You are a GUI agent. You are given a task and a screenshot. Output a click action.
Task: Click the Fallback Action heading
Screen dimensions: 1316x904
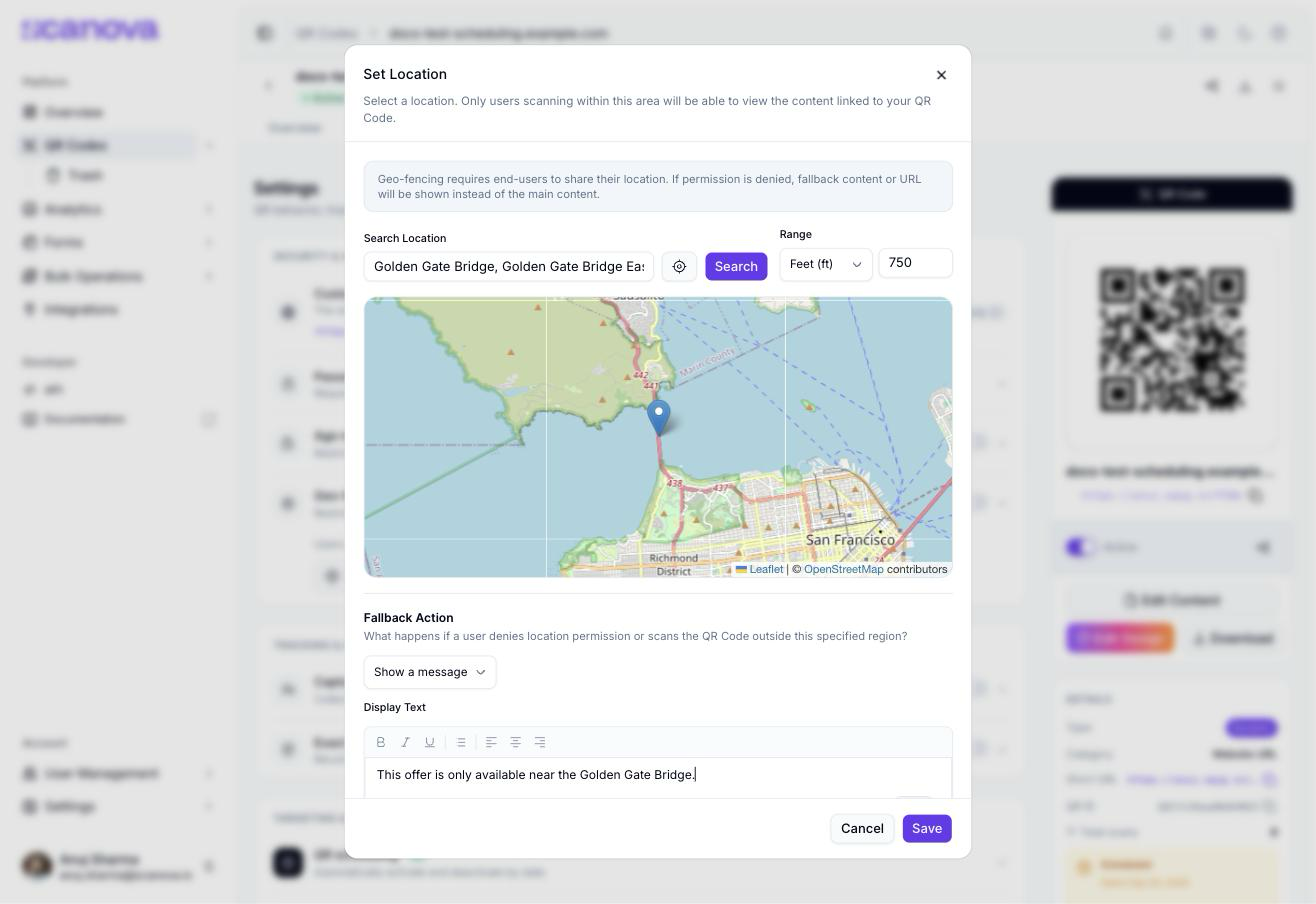coord(408,618)
